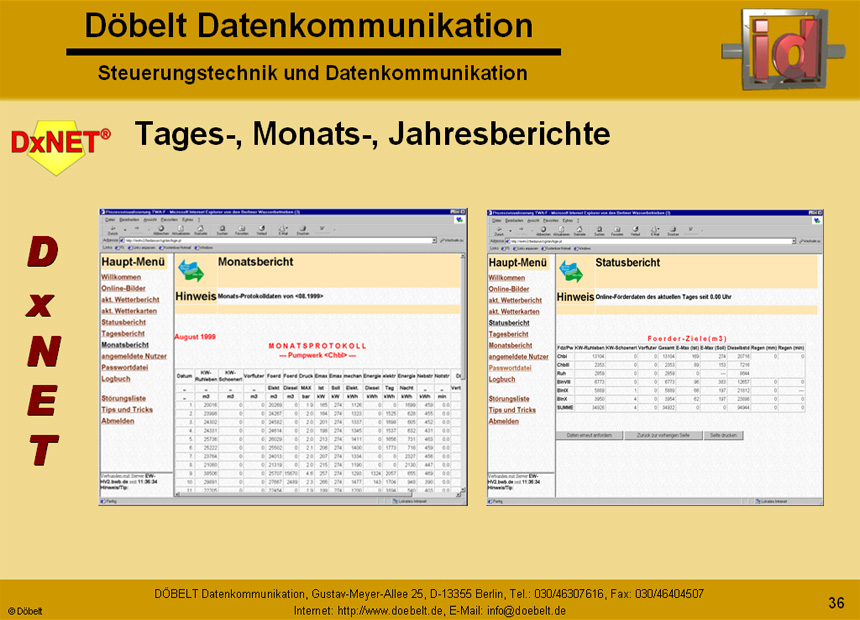Open Ansicht menu in Monatsbericht window

pyautogui.click(x=150, y=219)
